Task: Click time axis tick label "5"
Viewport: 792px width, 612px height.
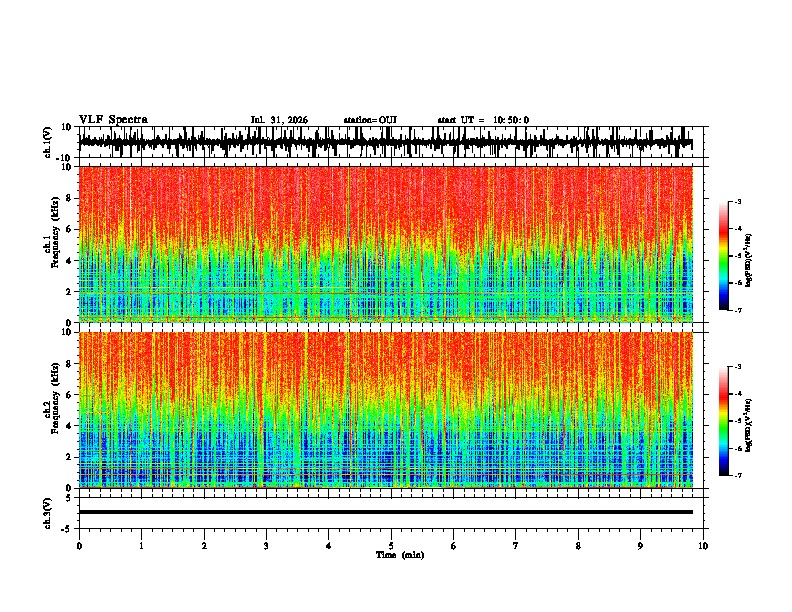Action: [391, 546]
